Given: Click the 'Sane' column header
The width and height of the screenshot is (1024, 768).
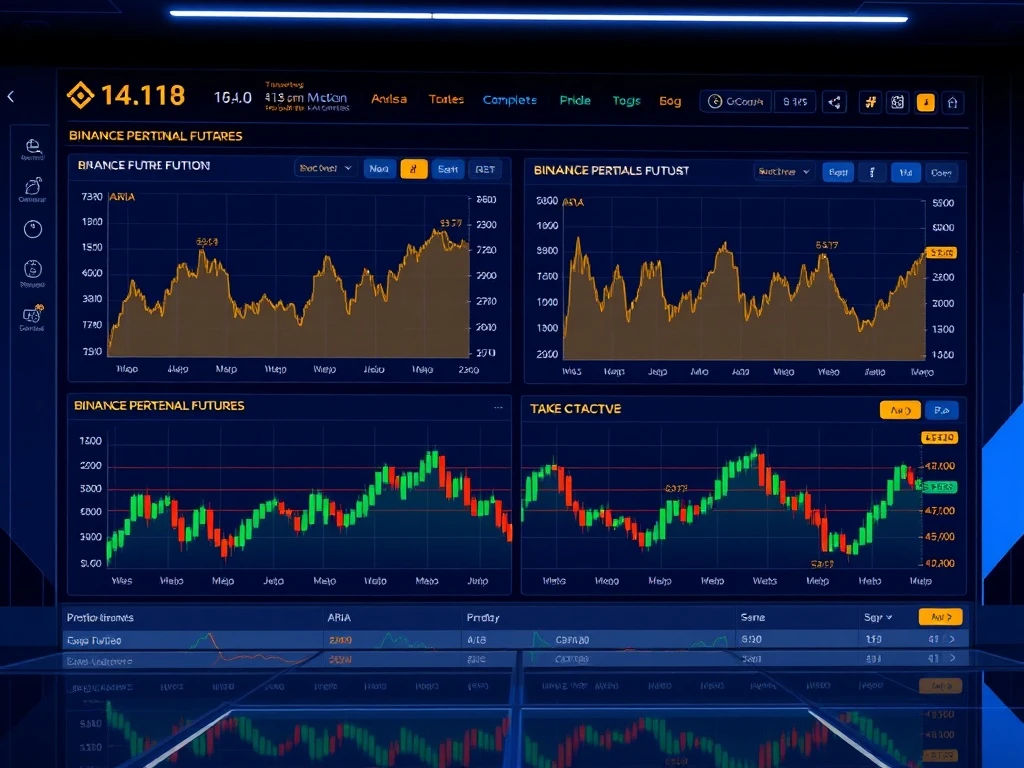Looking at the screenshot, I should click(753, 617).
